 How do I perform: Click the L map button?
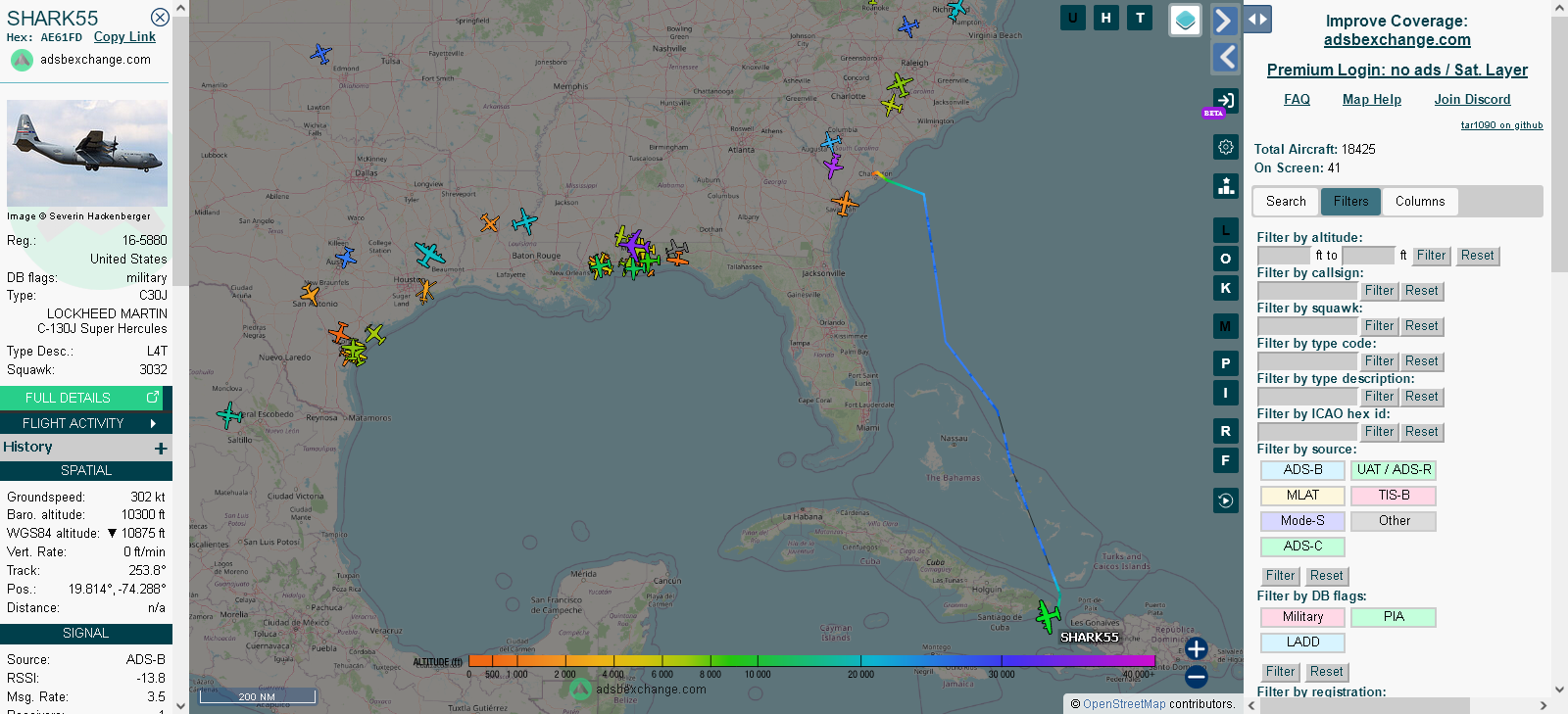tap(1225, 230)
